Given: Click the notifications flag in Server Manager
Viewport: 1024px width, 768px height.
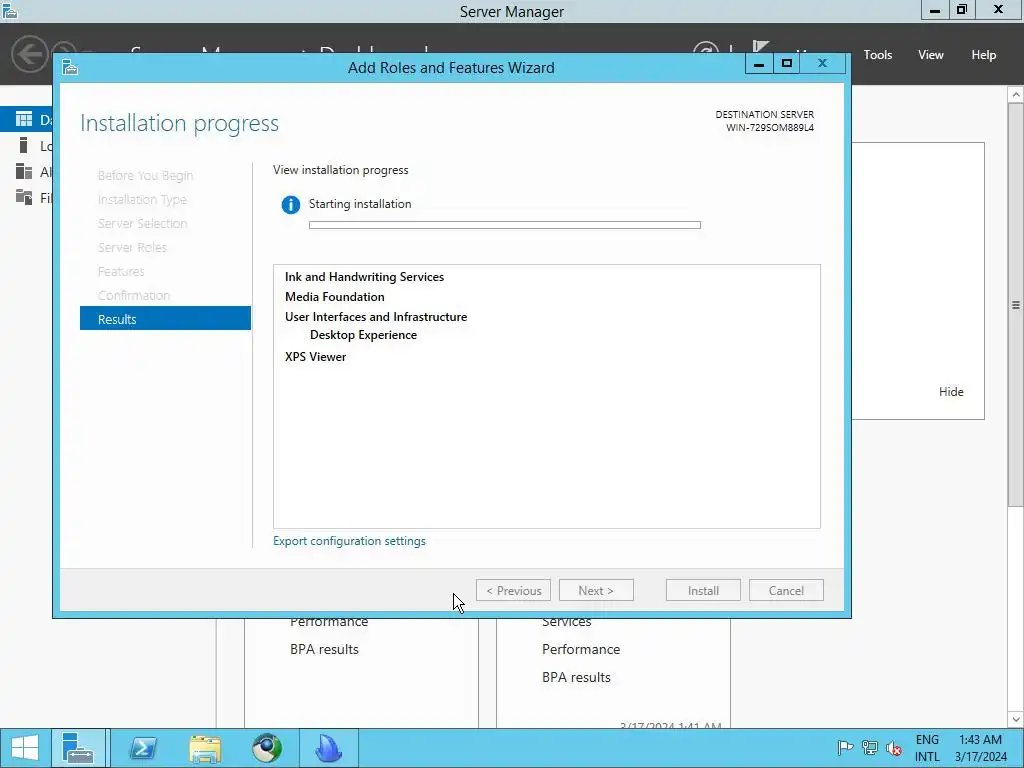Looking at the screenshot, I should [x=760, y=46].
